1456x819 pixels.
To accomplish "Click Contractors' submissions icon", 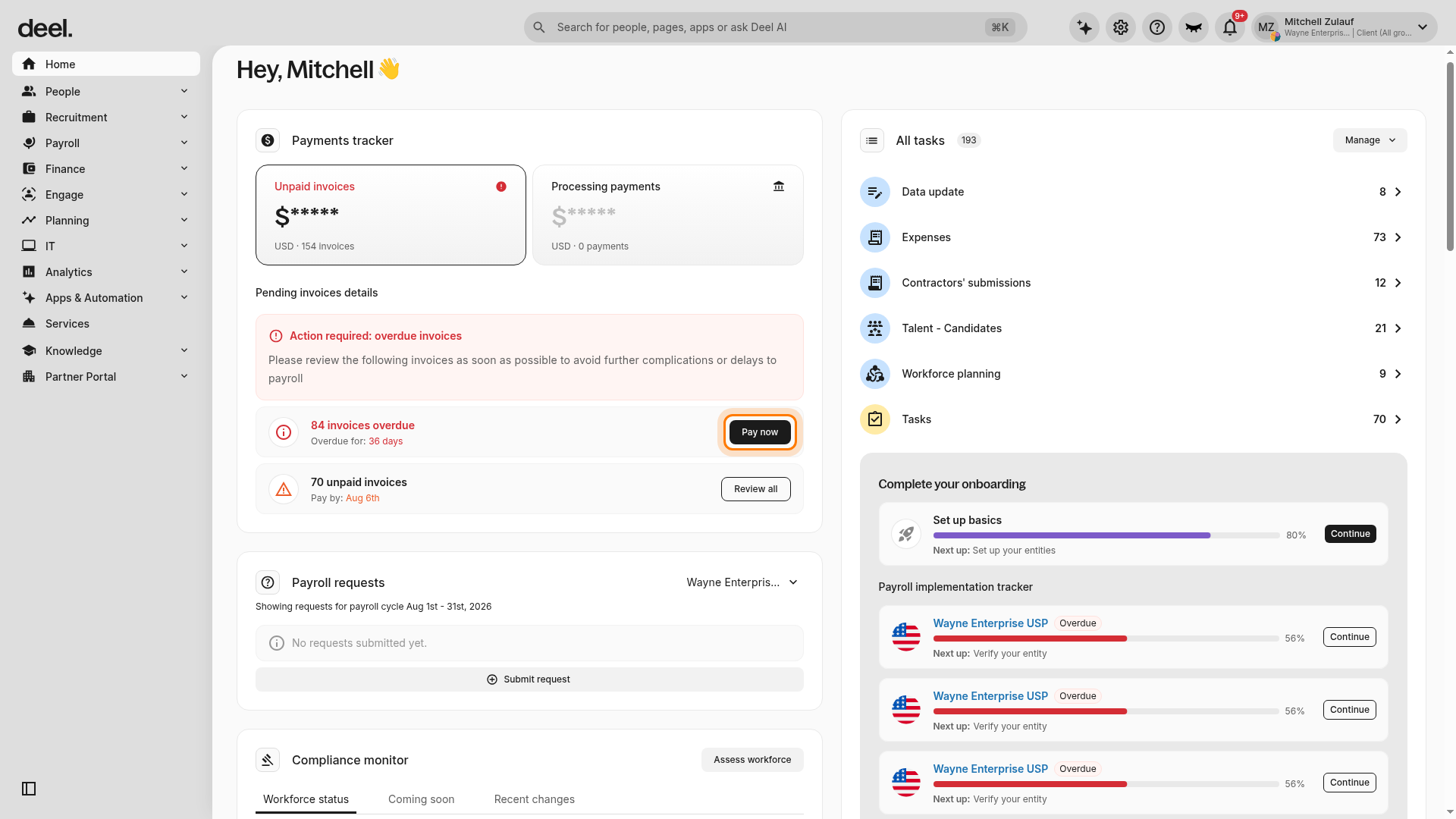I will coord(875,283).
